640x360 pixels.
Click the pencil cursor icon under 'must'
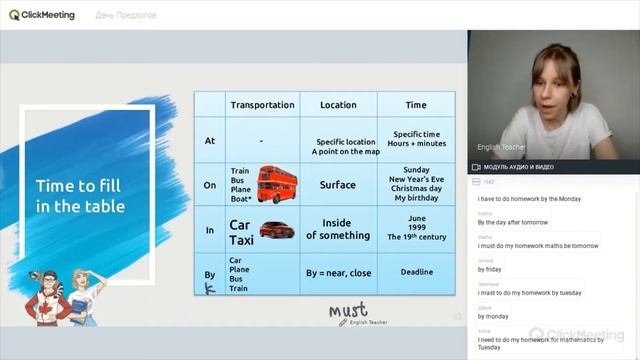pyautogui.click(x=343, y=322)
